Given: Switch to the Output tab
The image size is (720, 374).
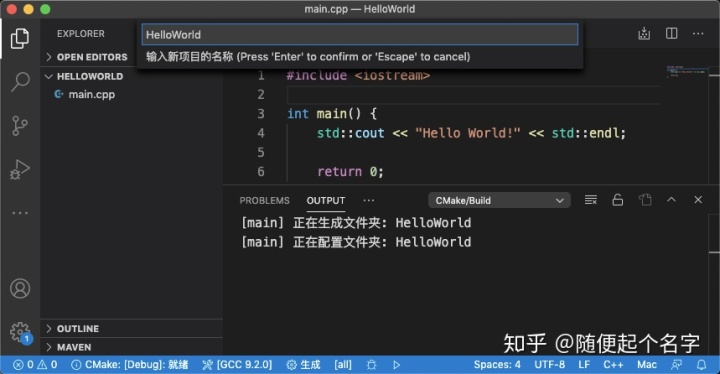Looking at the screenshot, I should (x=326, y=201).
